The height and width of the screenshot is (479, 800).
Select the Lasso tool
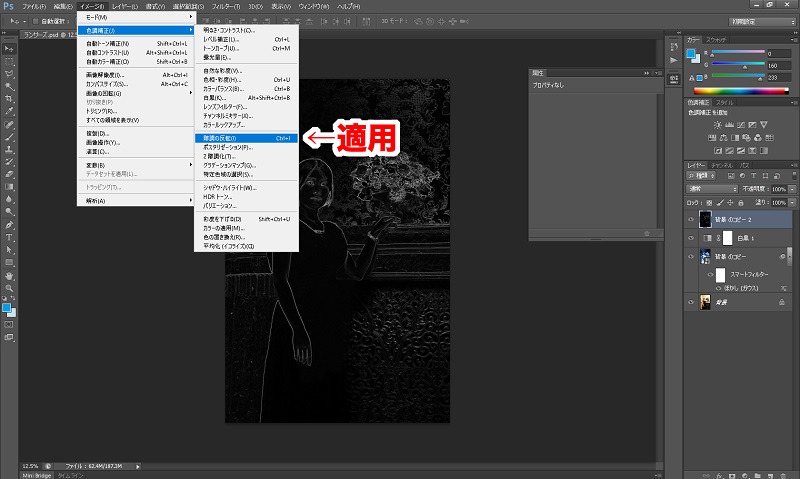(x=9, y=73)
